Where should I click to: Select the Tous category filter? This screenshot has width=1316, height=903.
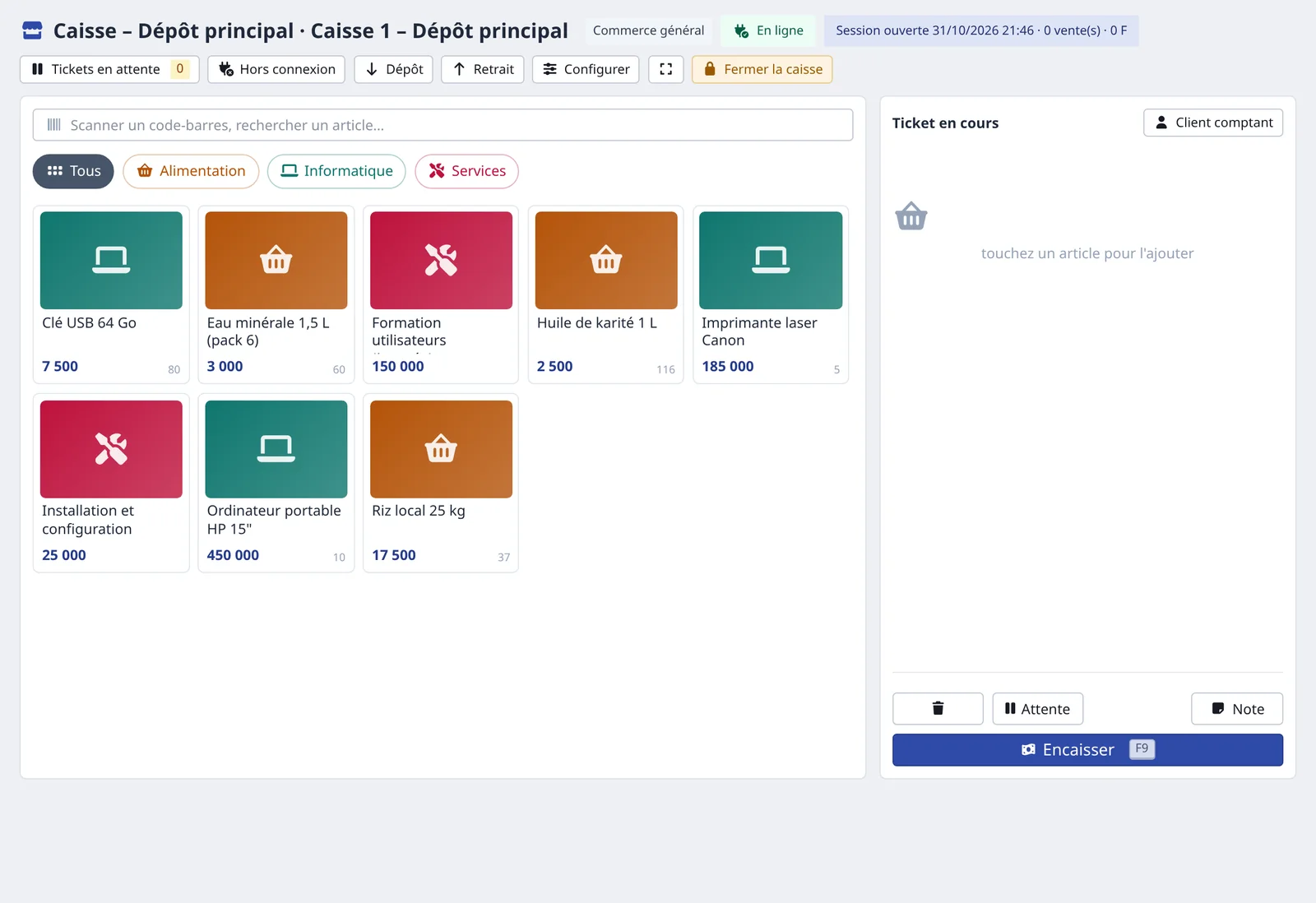(73, 171)
